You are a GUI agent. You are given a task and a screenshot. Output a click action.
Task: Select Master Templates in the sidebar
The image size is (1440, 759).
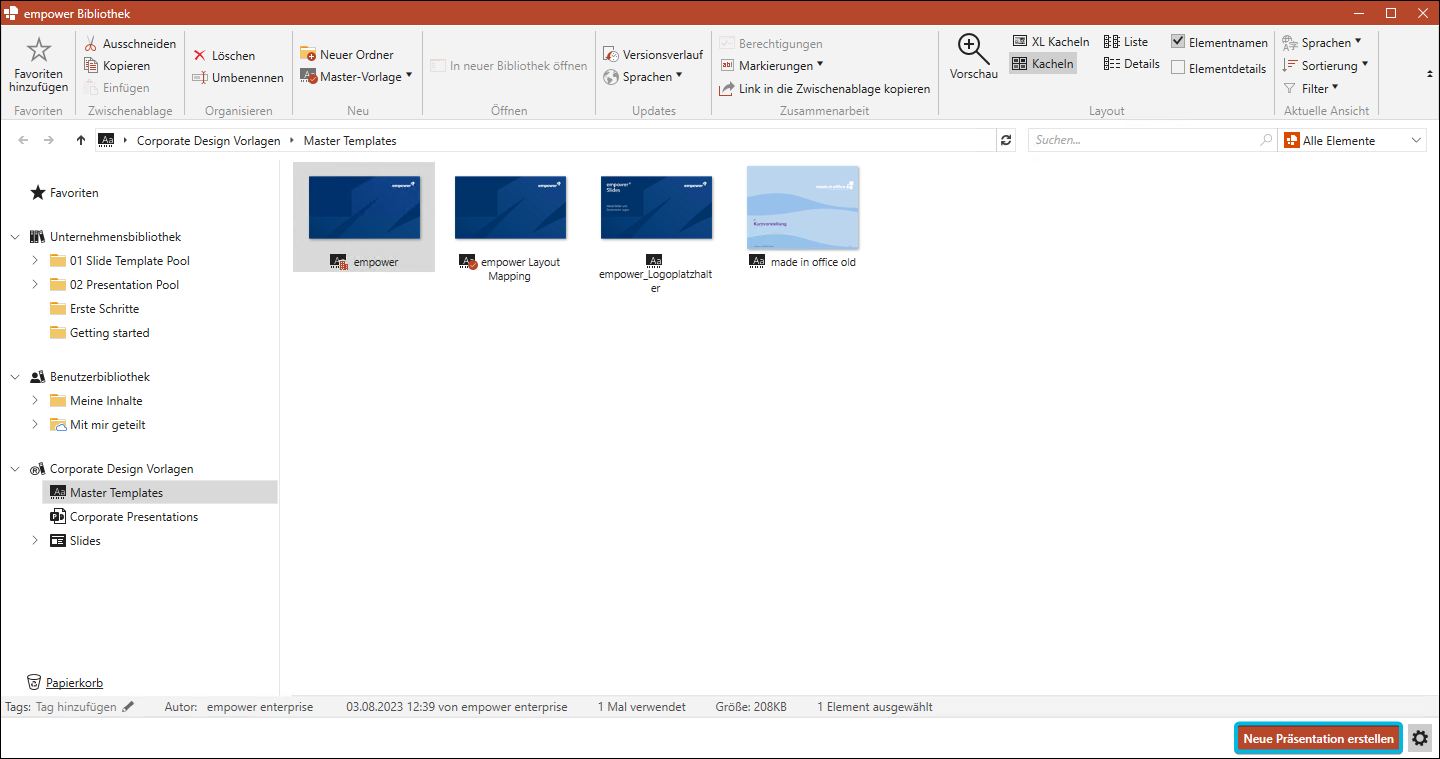click(160, 493)
